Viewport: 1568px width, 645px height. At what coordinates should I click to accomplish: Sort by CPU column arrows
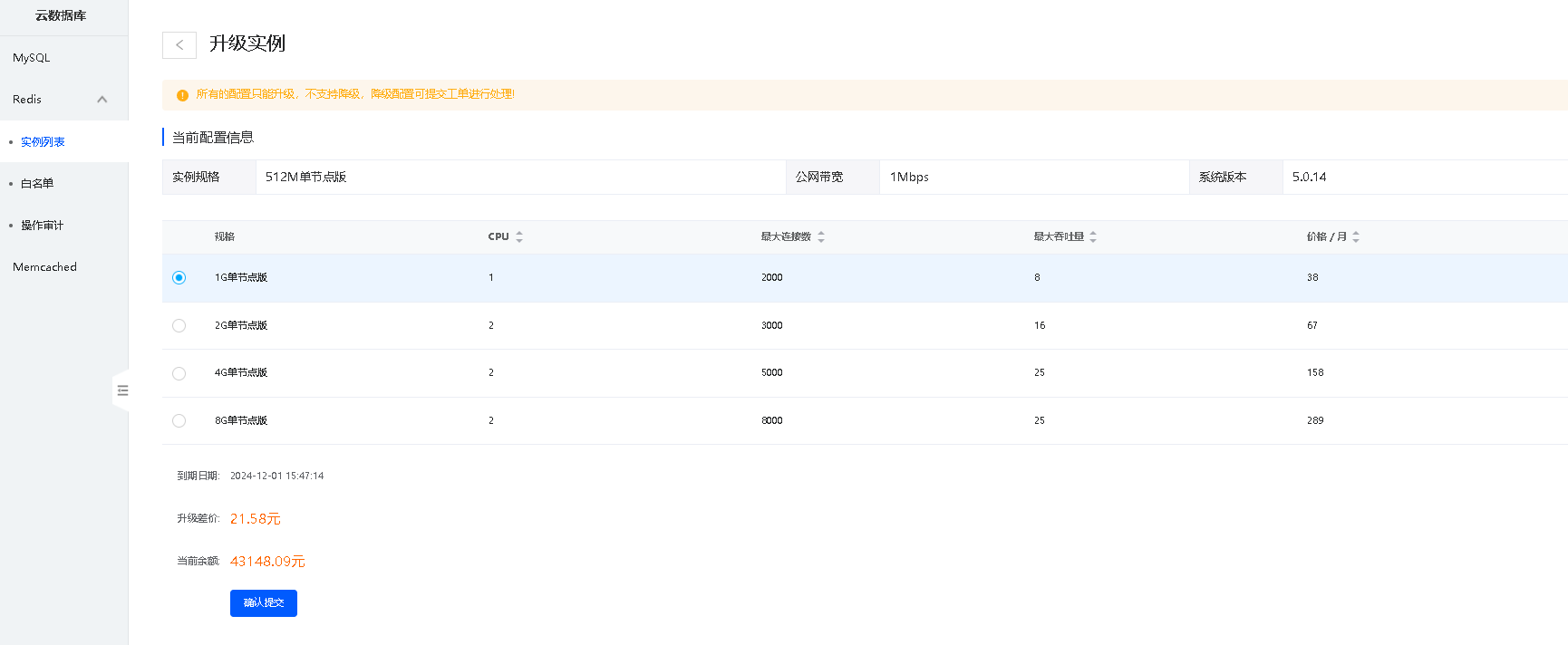(x=519, y=236)
